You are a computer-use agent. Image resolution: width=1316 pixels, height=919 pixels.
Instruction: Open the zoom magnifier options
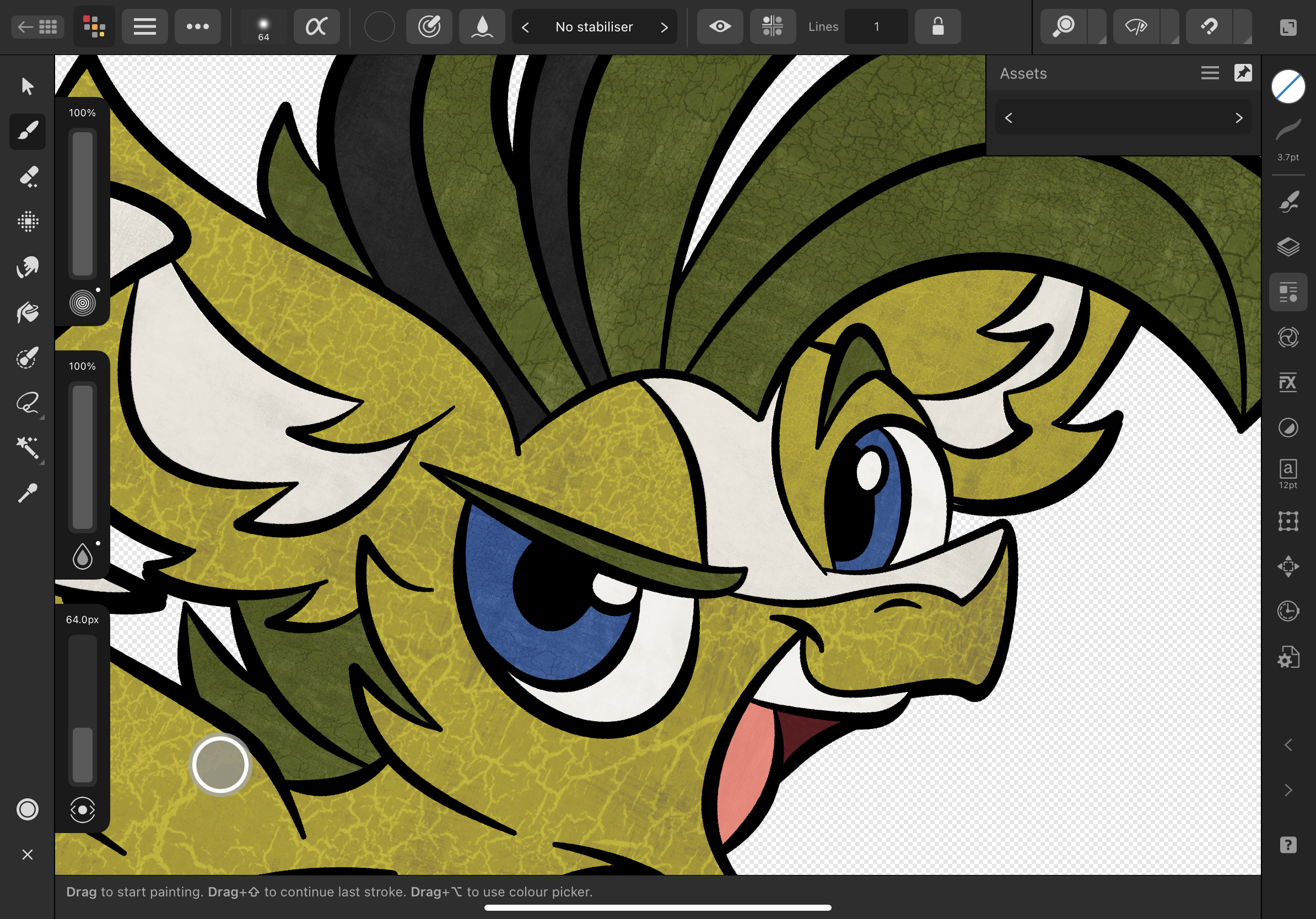(x=1065, y=26)
